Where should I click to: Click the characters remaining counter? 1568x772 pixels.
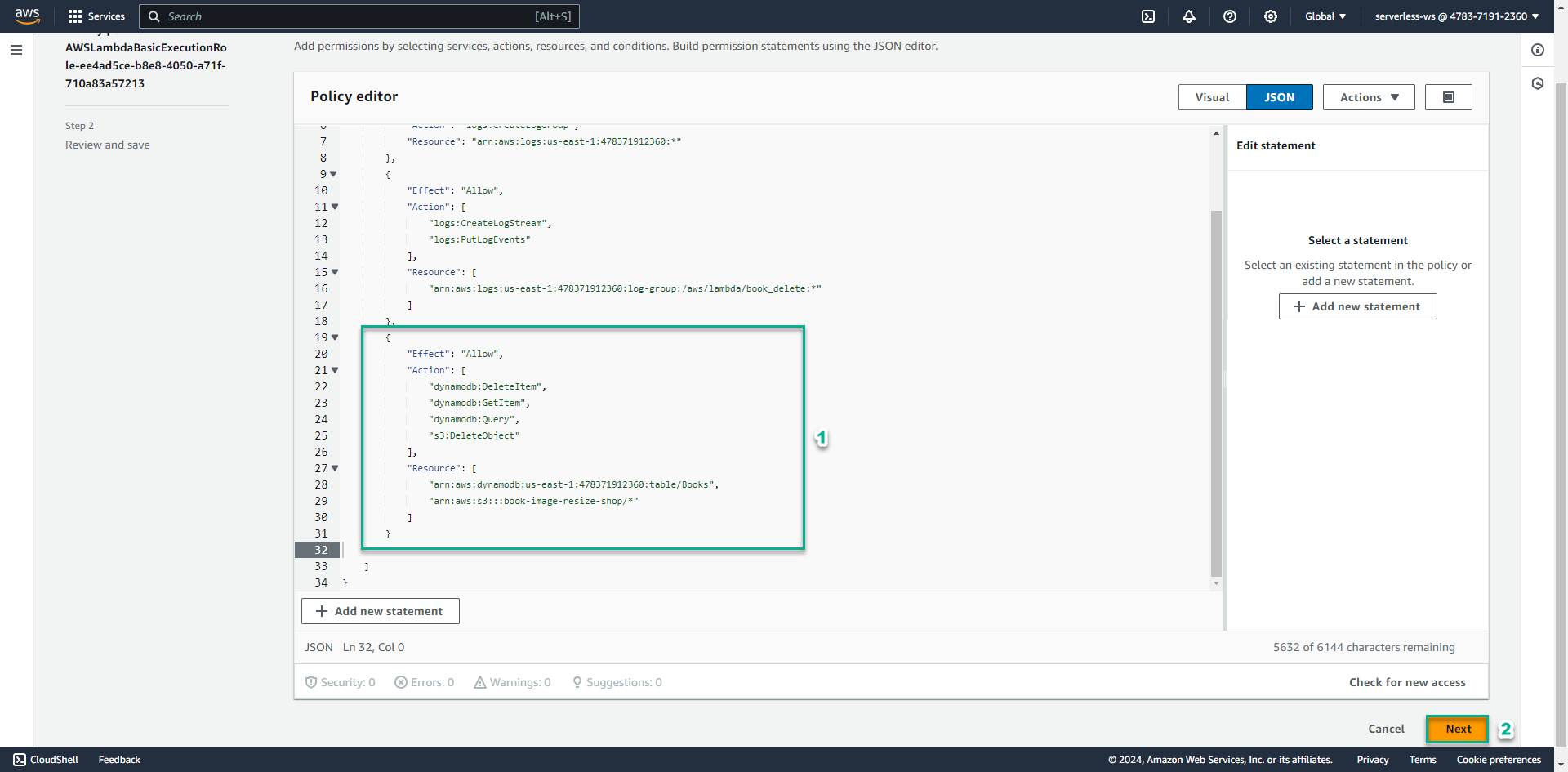[x=1364, y=647]
